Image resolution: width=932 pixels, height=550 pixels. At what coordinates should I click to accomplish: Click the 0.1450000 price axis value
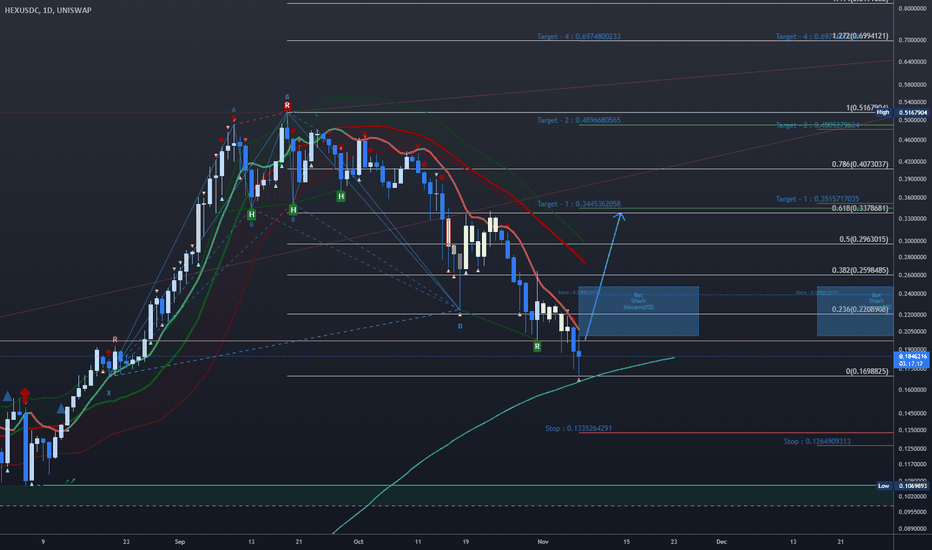click(x=912, y=413)
